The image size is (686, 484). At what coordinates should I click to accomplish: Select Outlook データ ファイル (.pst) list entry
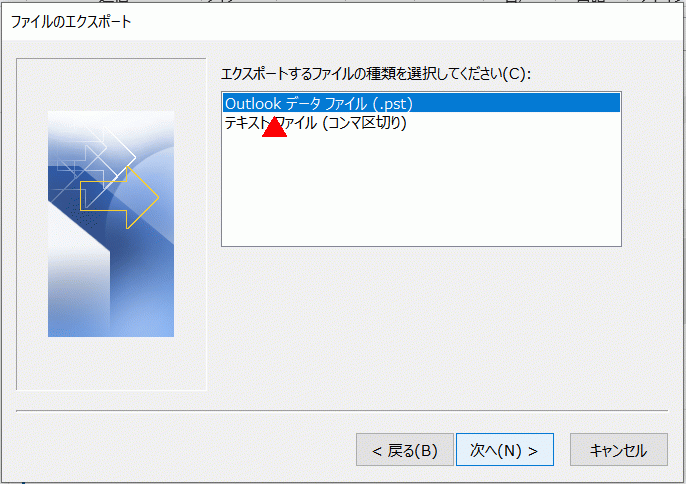coord(421,103)
